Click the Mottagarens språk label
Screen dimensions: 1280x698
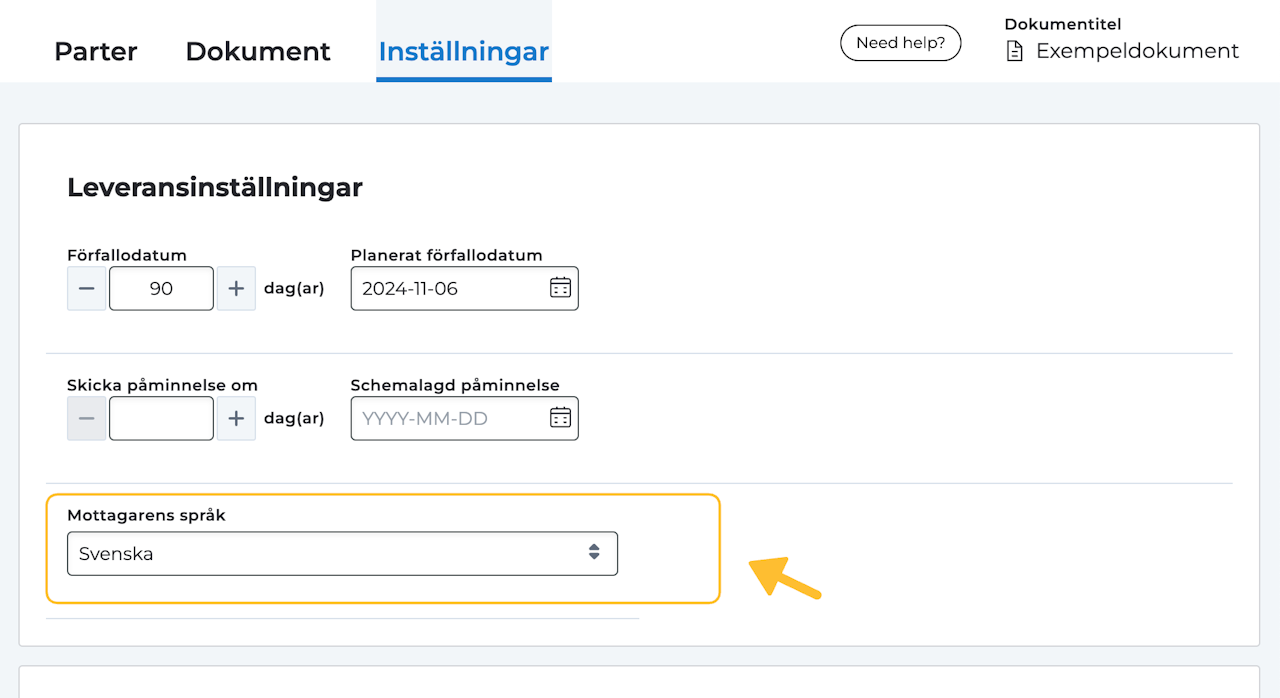[x=146, y=516]
